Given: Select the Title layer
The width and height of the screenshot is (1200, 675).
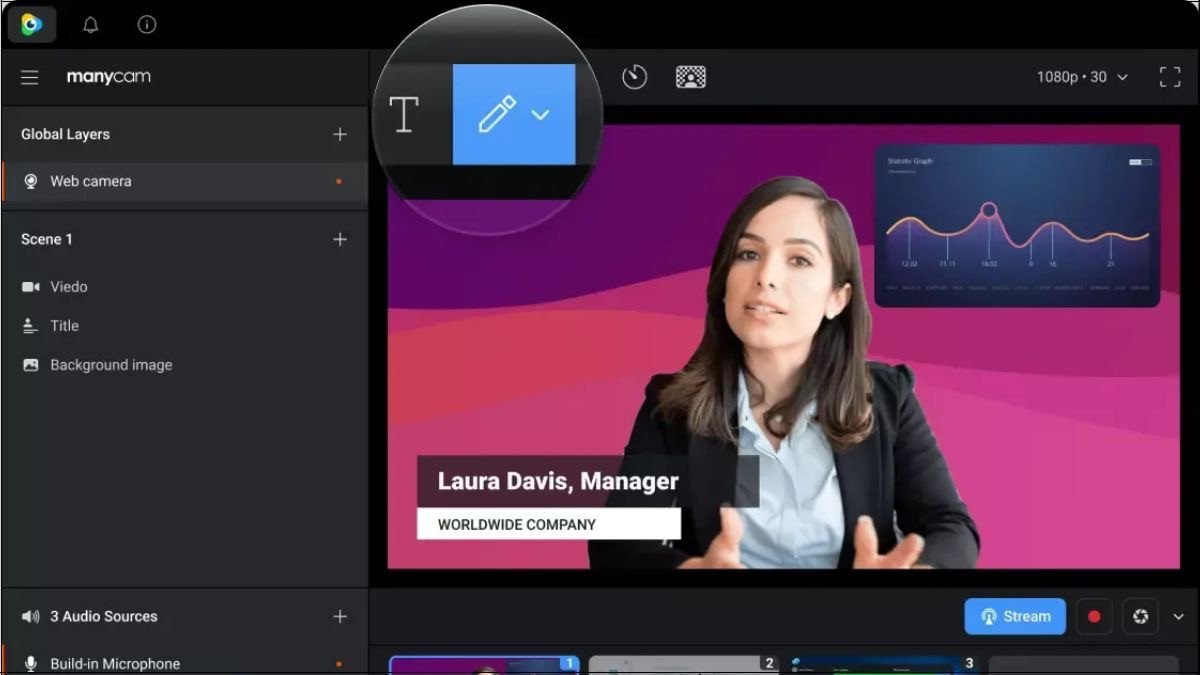Looking at the screenshot, I should point(65,326).
